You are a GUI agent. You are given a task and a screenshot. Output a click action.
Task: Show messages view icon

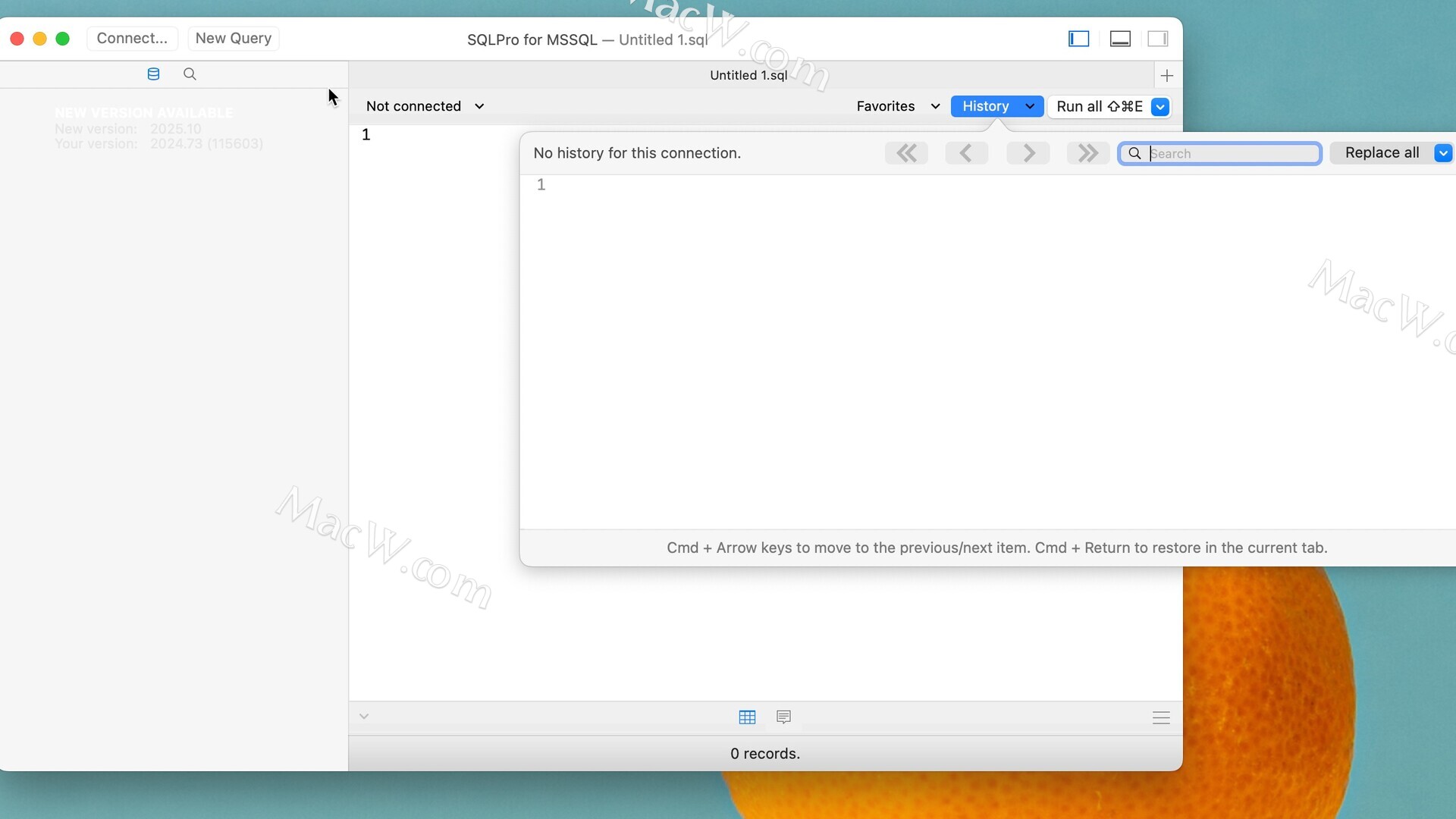point(783,717)
